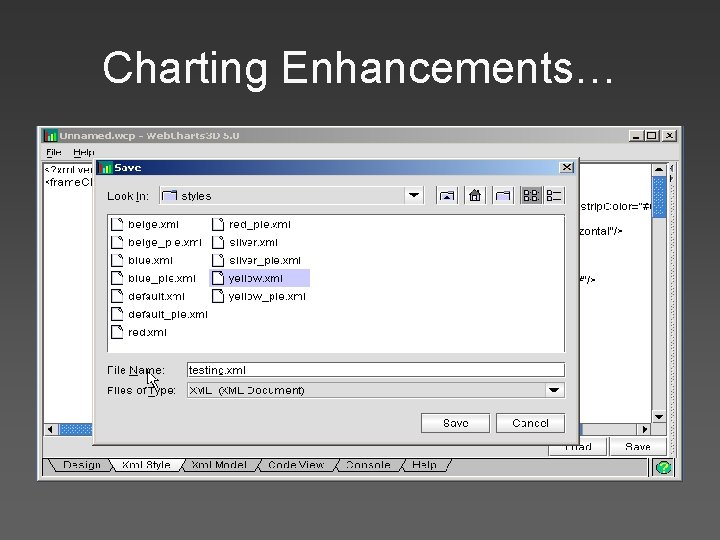Expand the Files of Type dropdown
This screenshot has width=720, height=540.
tap(554, 390)
